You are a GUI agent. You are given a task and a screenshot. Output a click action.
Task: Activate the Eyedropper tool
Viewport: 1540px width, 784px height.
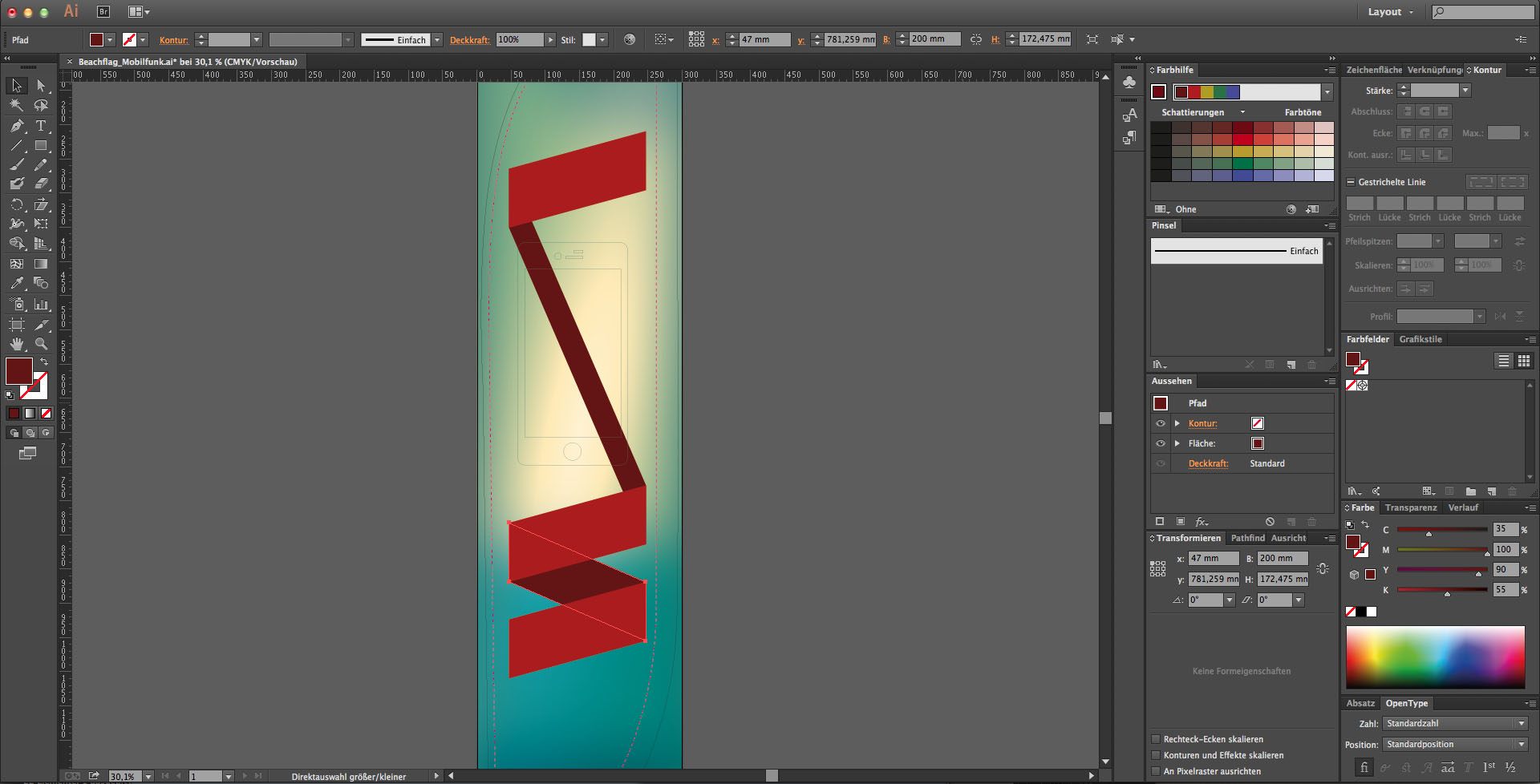coord(17,283)
